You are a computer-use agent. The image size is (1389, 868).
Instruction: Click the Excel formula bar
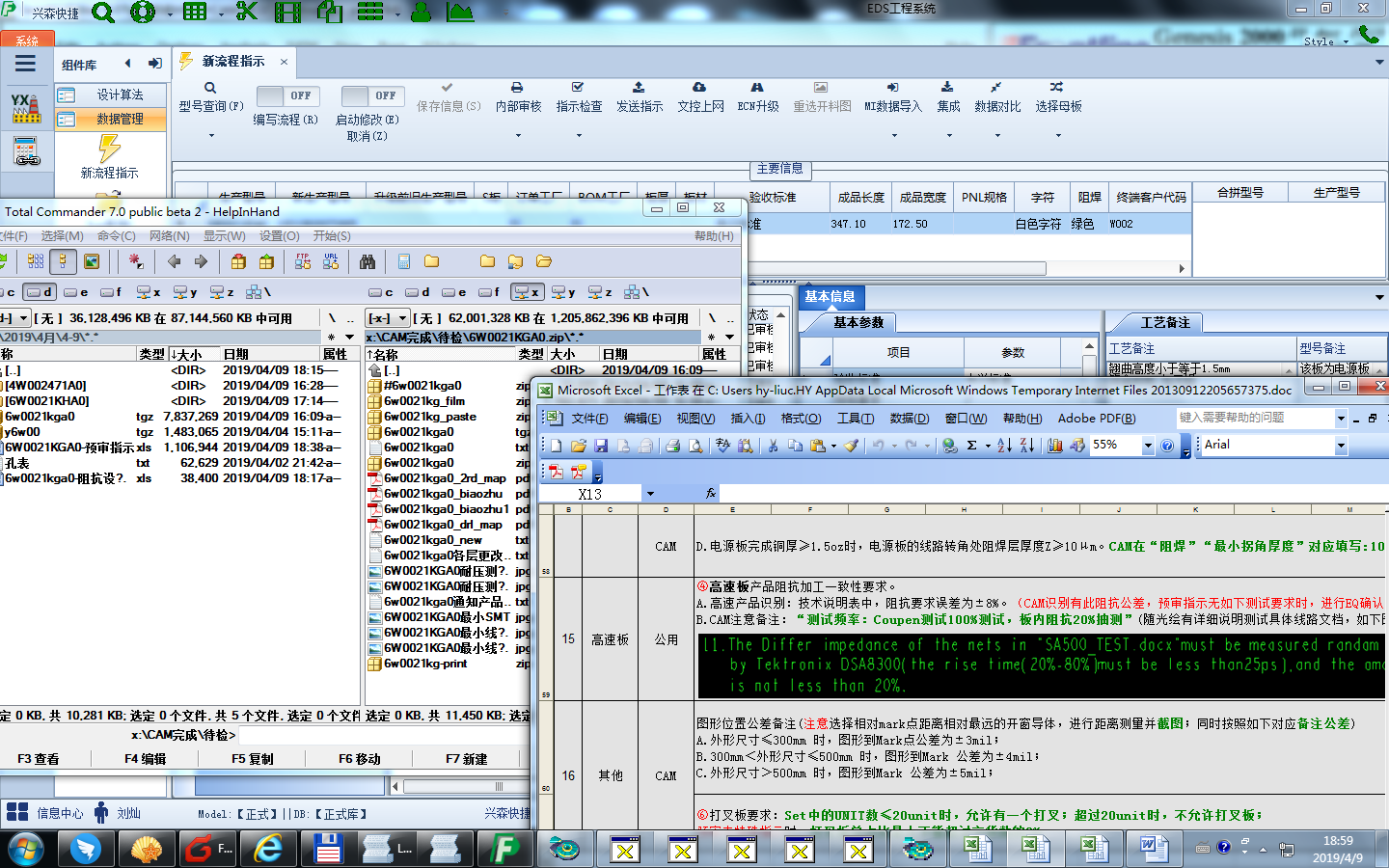(x=1053, y=494)
